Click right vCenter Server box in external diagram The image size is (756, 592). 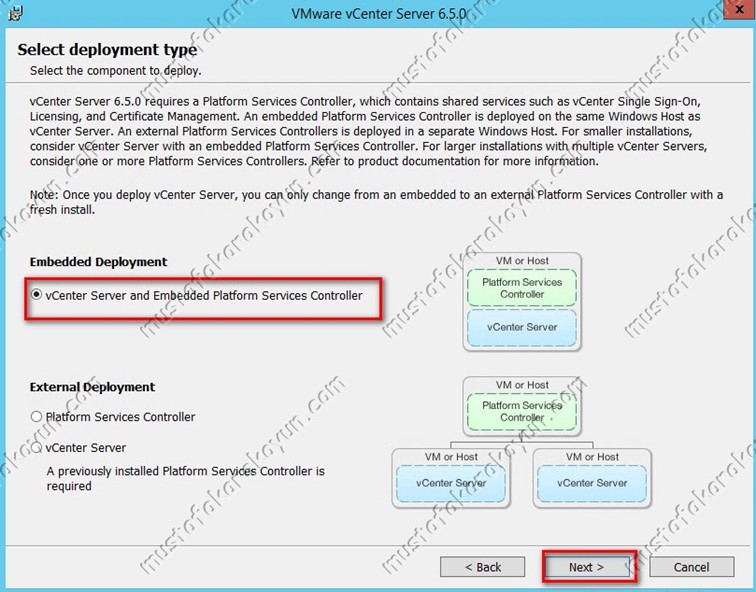(x=592, y=483)
